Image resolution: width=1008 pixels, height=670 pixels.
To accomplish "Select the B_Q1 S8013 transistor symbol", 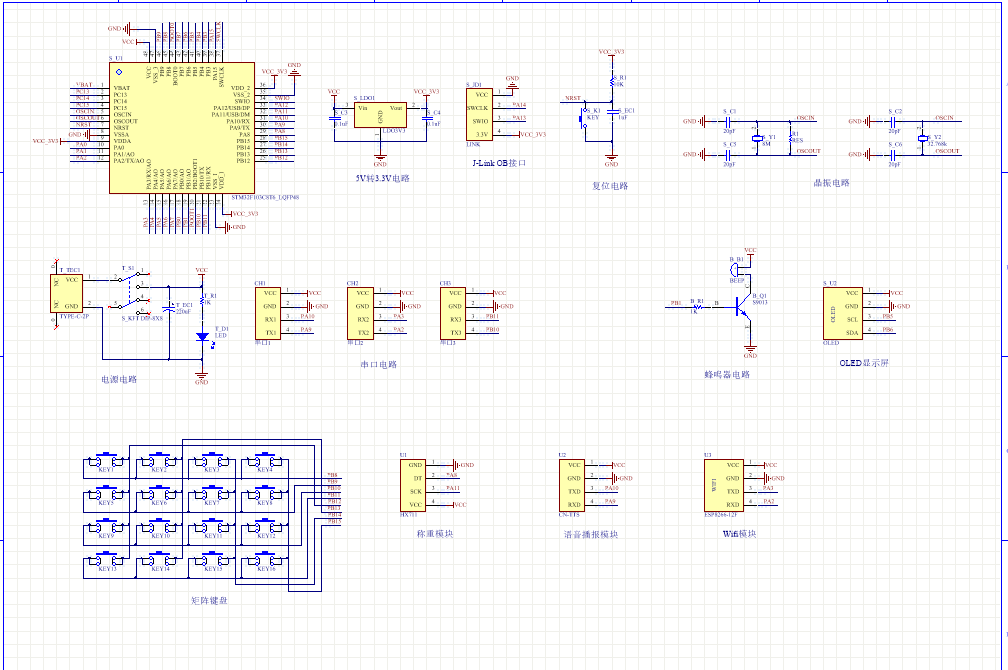I will (741, 307).
